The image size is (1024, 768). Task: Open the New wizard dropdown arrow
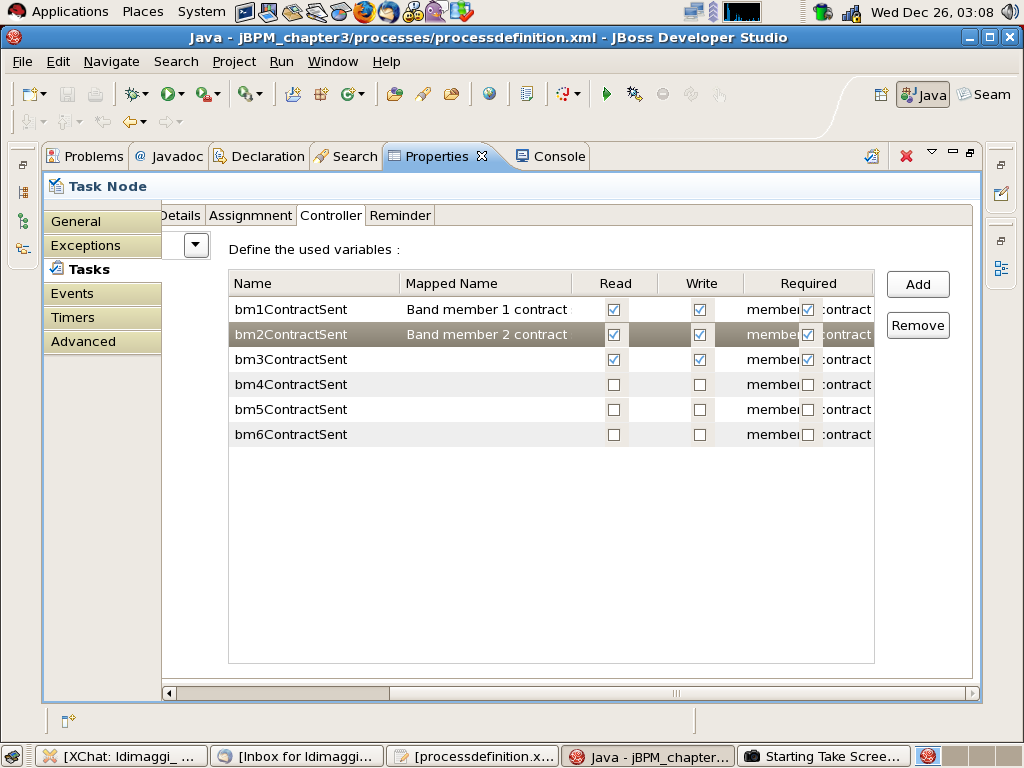click(44, 95)
